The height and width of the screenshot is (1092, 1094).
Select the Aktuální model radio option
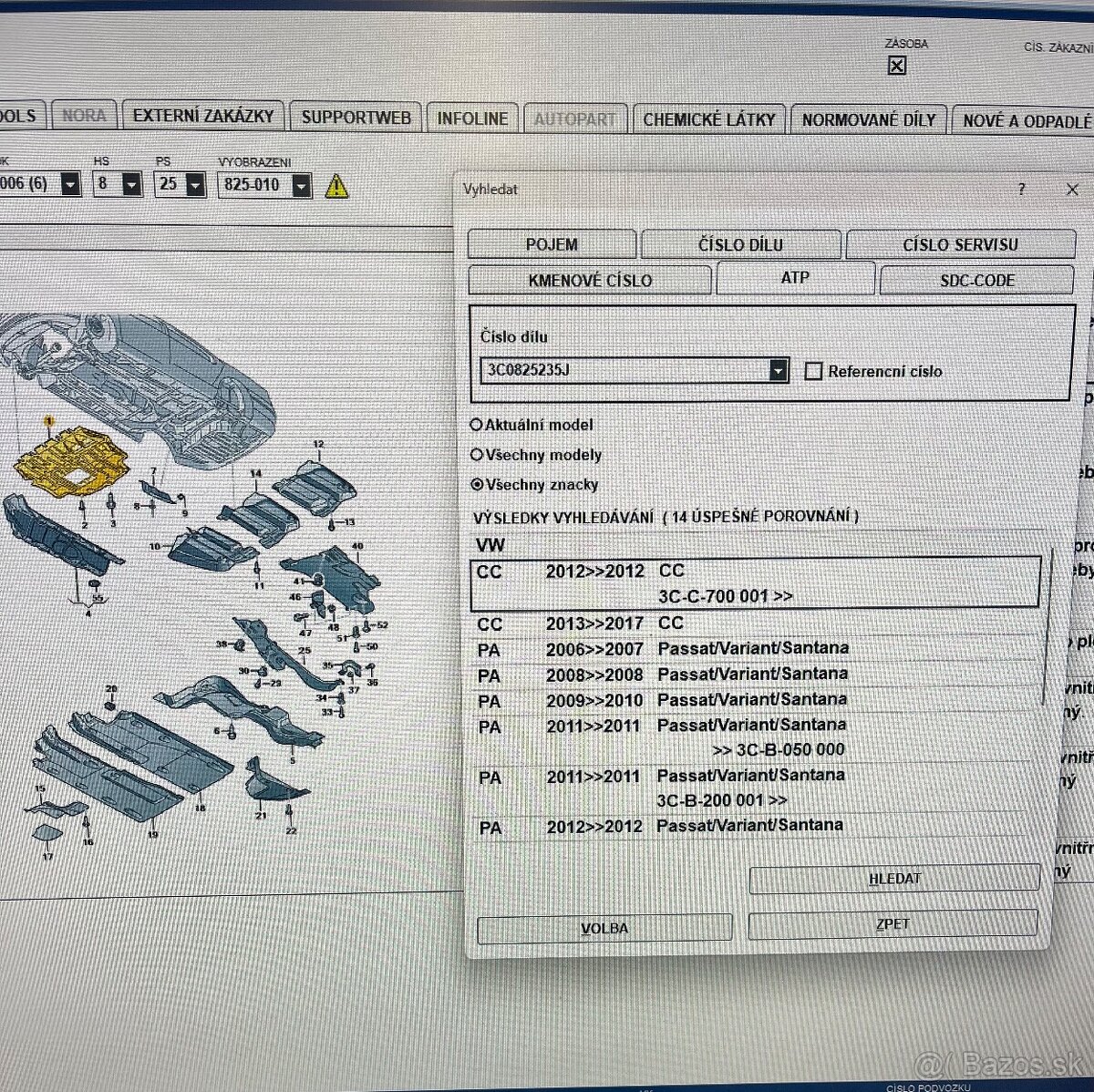click(x=476, y=425)
